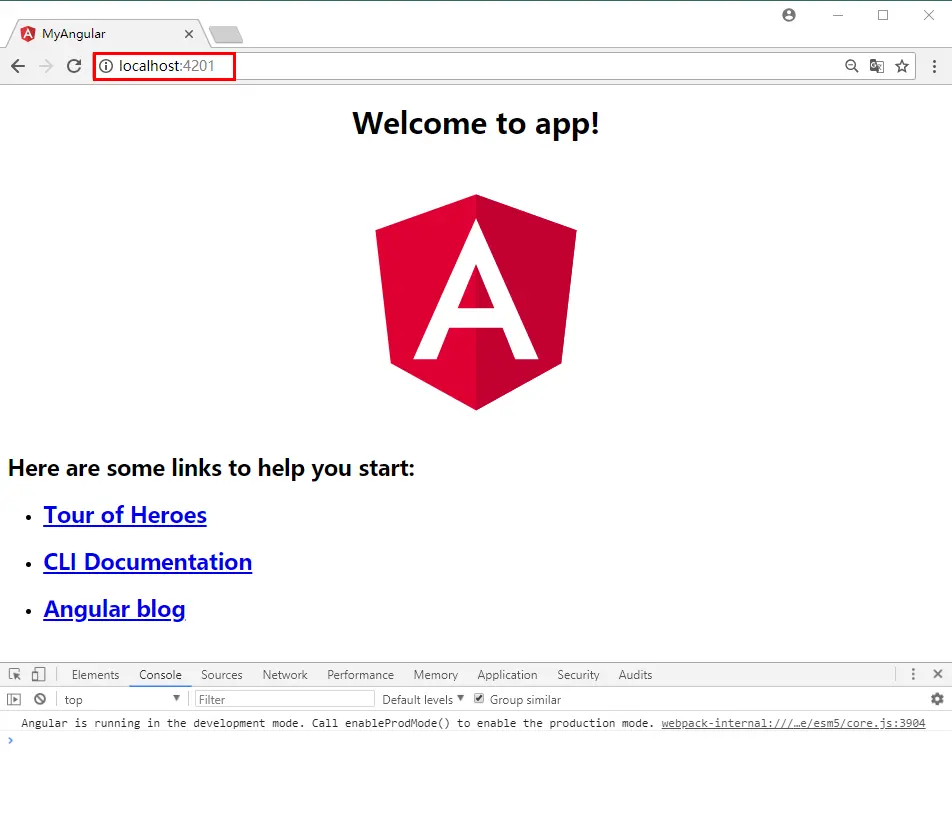This screenshot has height=821, width=952.
Task: Close the Chrome window
Action: pyautogui.click(x=929, y=15)
